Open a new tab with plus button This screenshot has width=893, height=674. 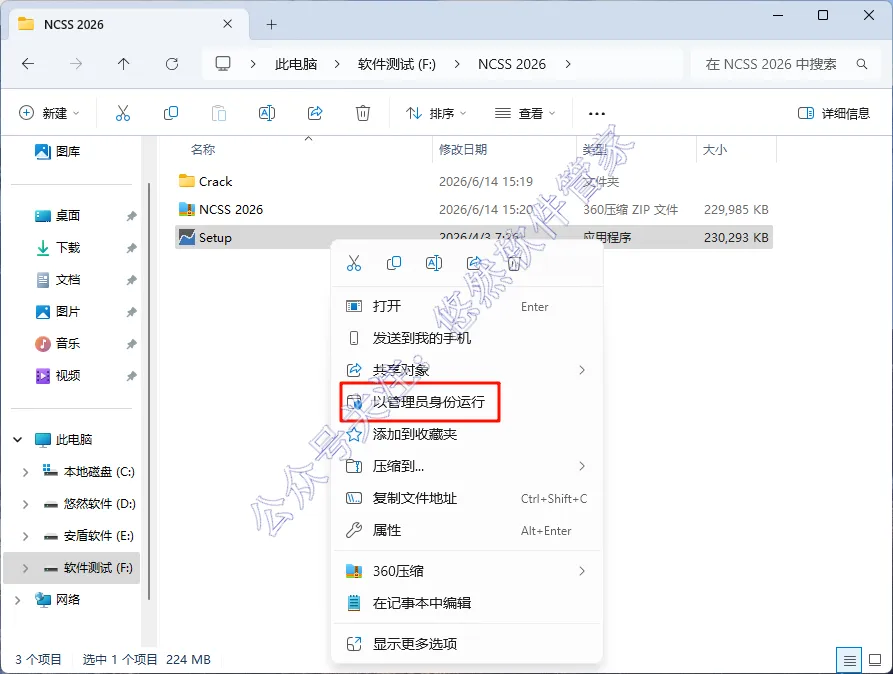click(272, 24)
